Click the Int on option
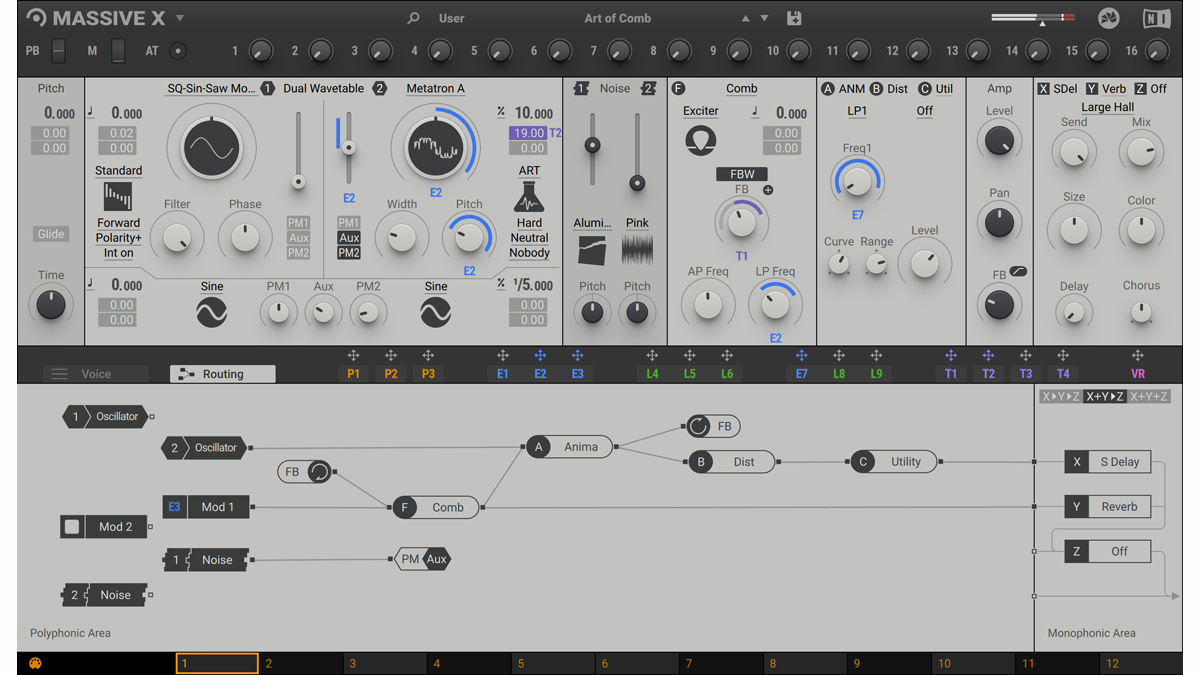1200x675 pixels. [119, 253]
